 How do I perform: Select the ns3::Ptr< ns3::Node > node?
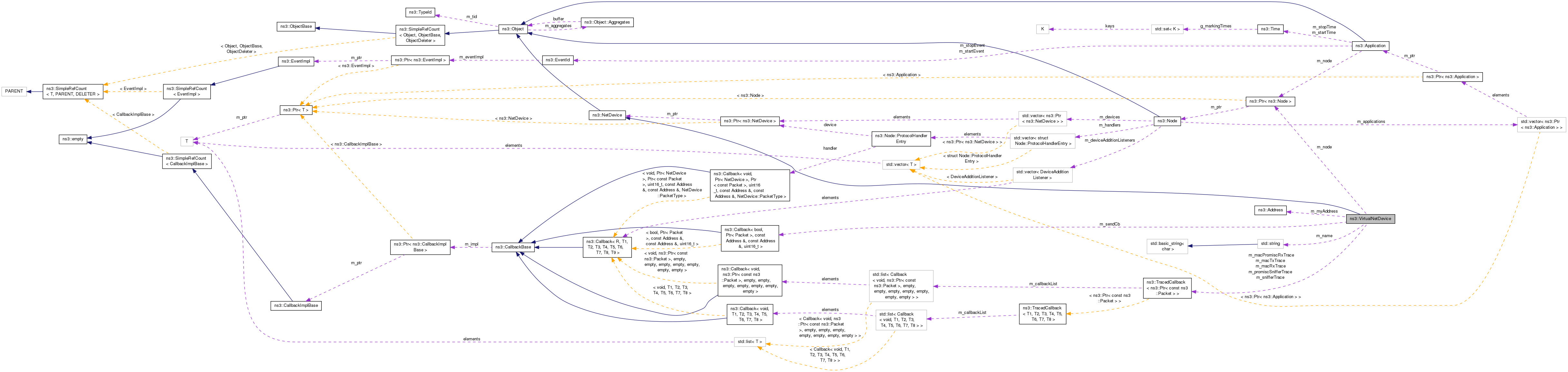[1270, 101]
